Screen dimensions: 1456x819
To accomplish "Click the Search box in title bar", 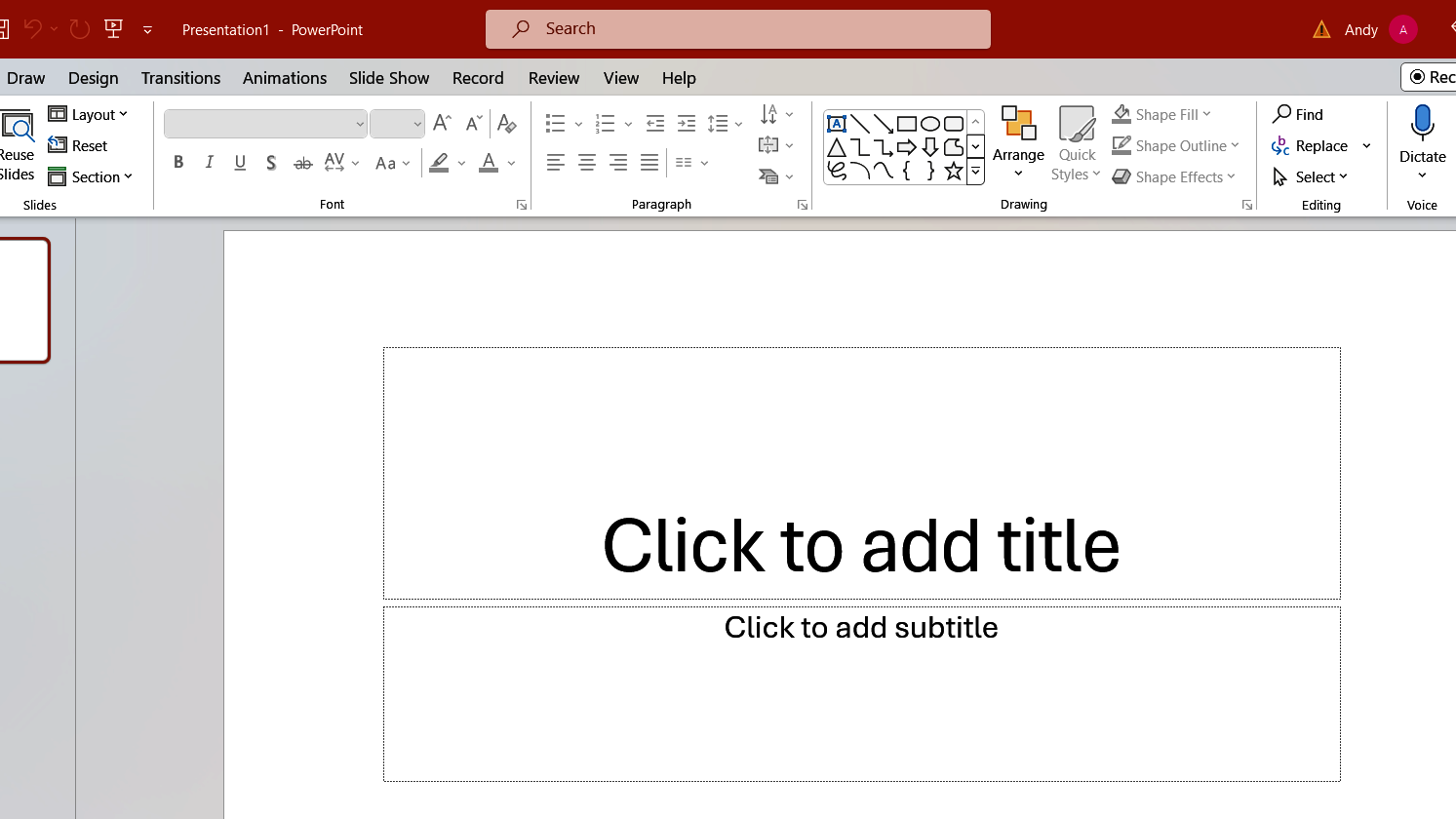I will click(x=737, y=29).
